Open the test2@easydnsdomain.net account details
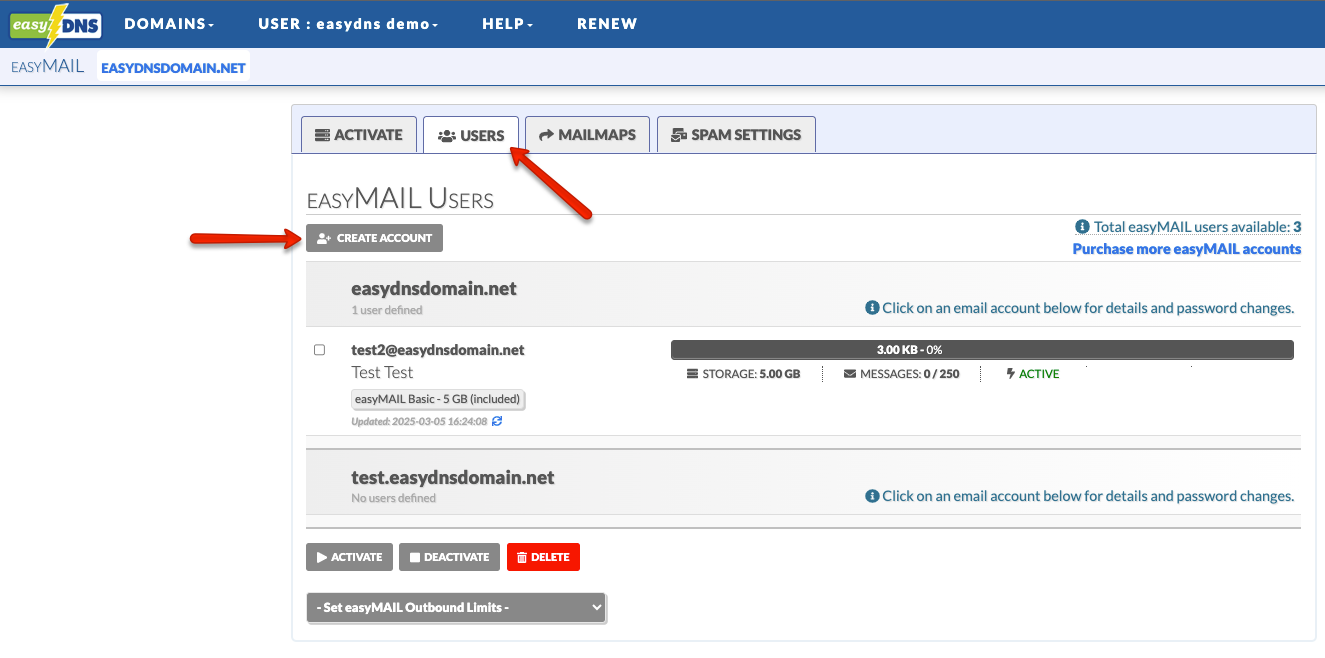Viewport: 1325px width, 658px height. (438, 350)
